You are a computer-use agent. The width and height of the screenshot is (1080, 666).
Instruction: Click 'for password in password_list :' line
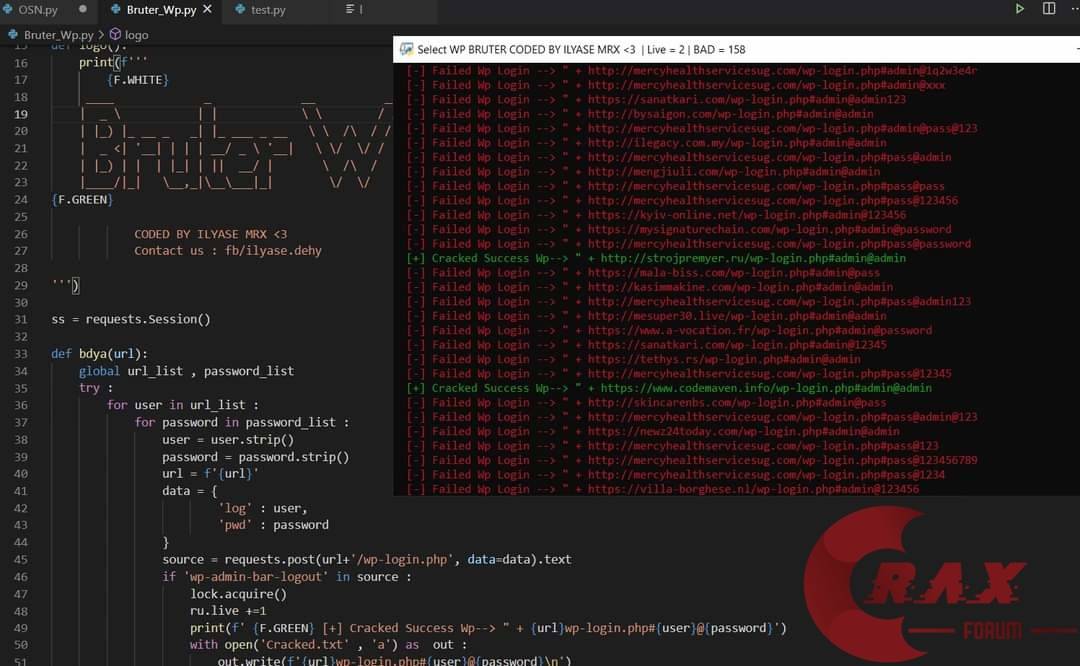click(242, 422)
